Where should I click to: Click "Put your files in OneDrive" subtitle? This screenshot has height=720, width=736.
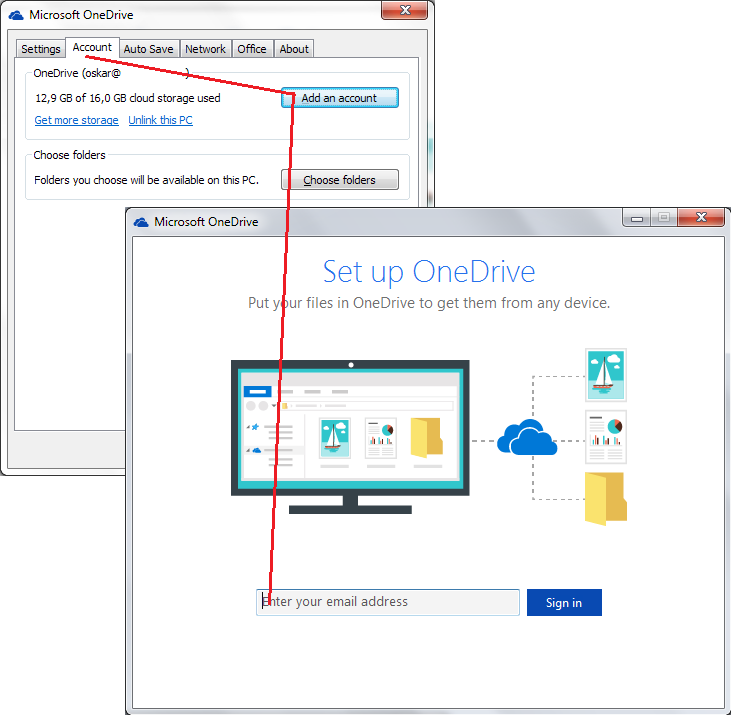(429, 303)
